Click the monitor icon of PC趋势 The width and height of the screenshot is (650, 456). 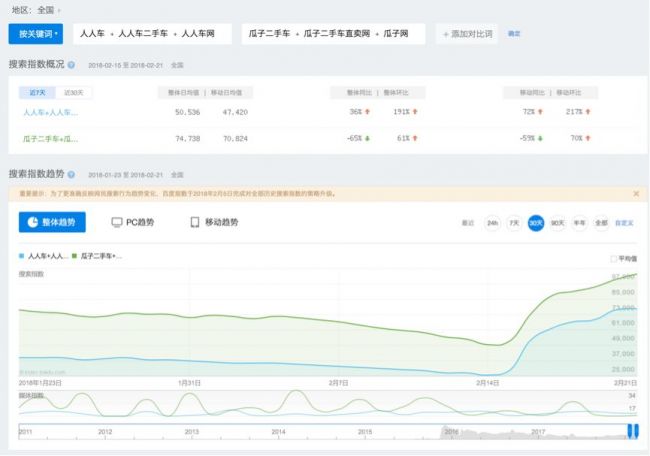(117, 222)
